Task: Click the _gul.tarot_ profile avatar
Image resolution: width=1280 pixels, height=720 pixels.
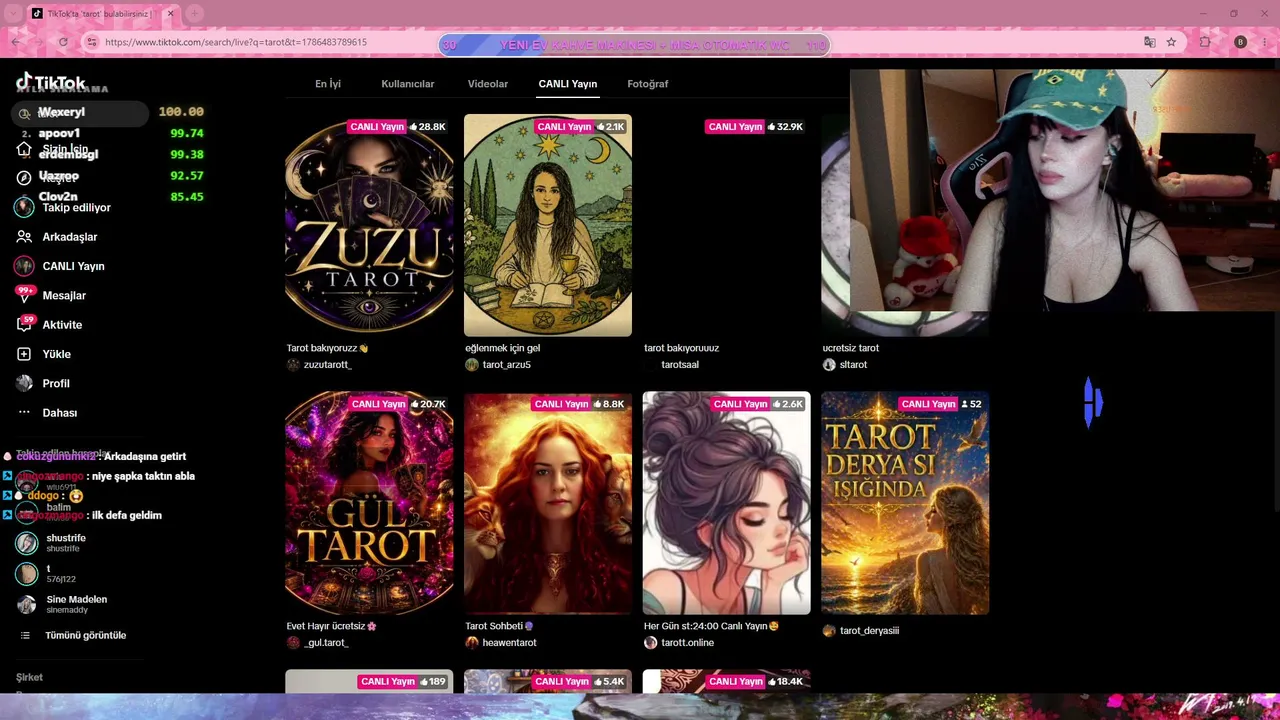Action: (293, 643)
